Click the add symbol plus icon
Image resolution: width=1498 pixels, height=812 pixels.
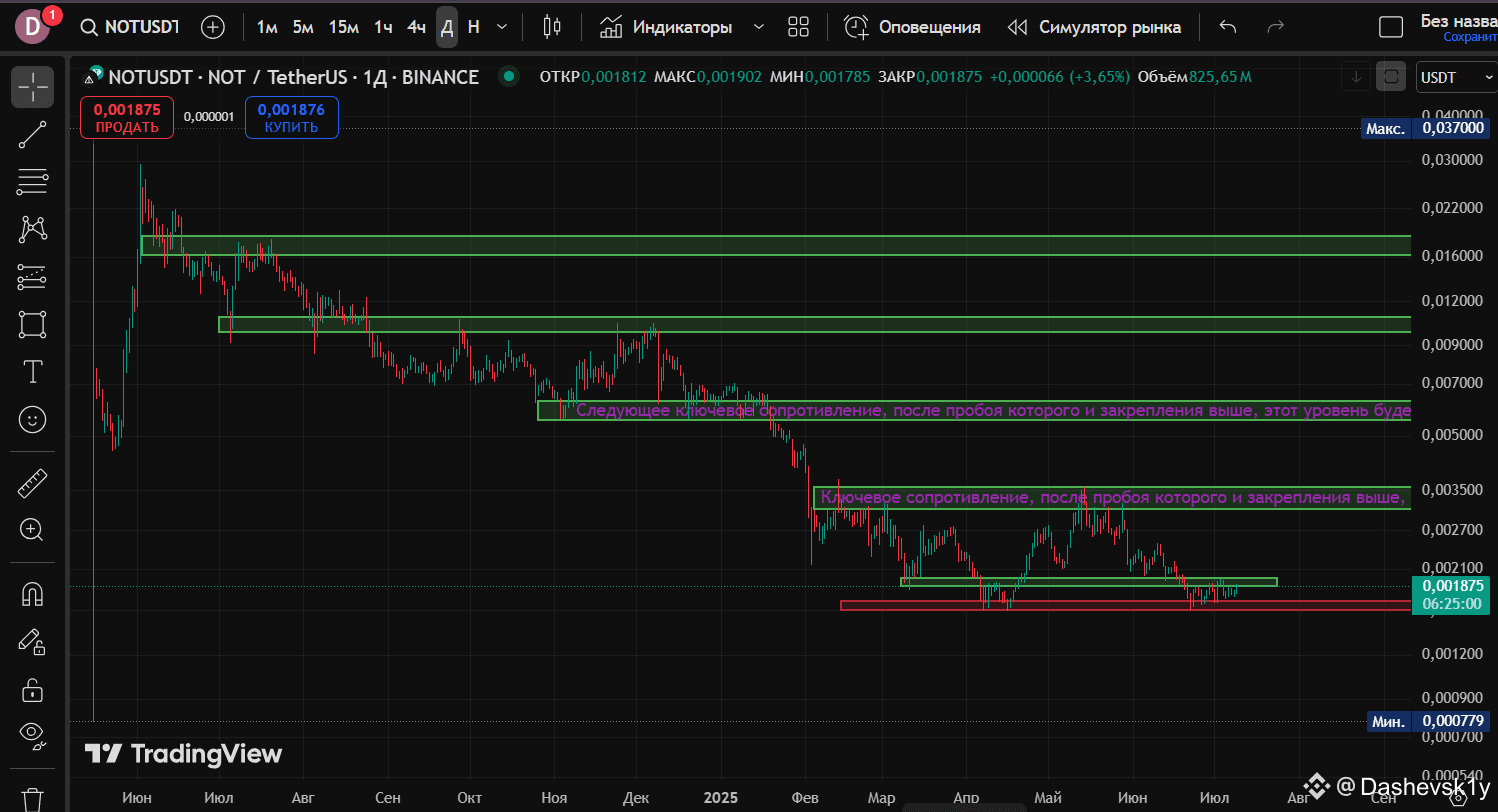[x=213, y=27]
